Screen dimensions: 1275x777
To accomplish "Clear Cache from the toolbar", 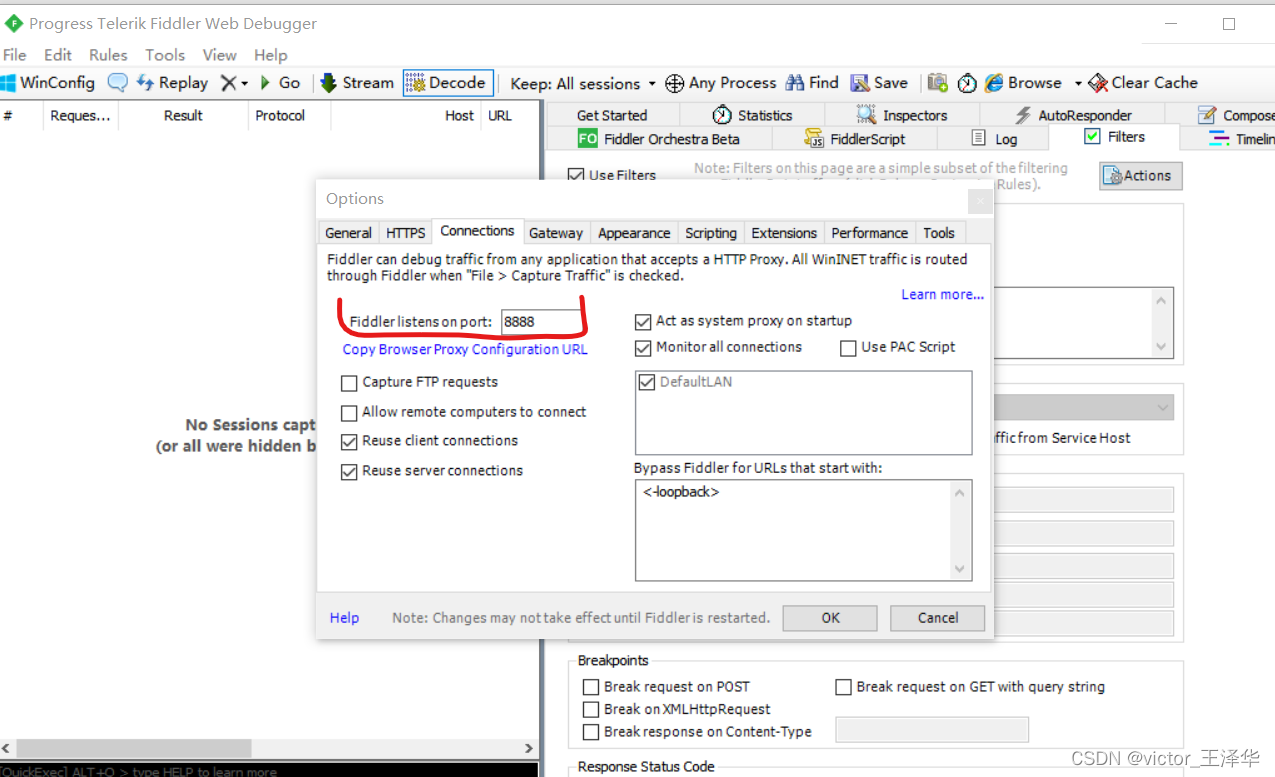I will point(1142,83).
